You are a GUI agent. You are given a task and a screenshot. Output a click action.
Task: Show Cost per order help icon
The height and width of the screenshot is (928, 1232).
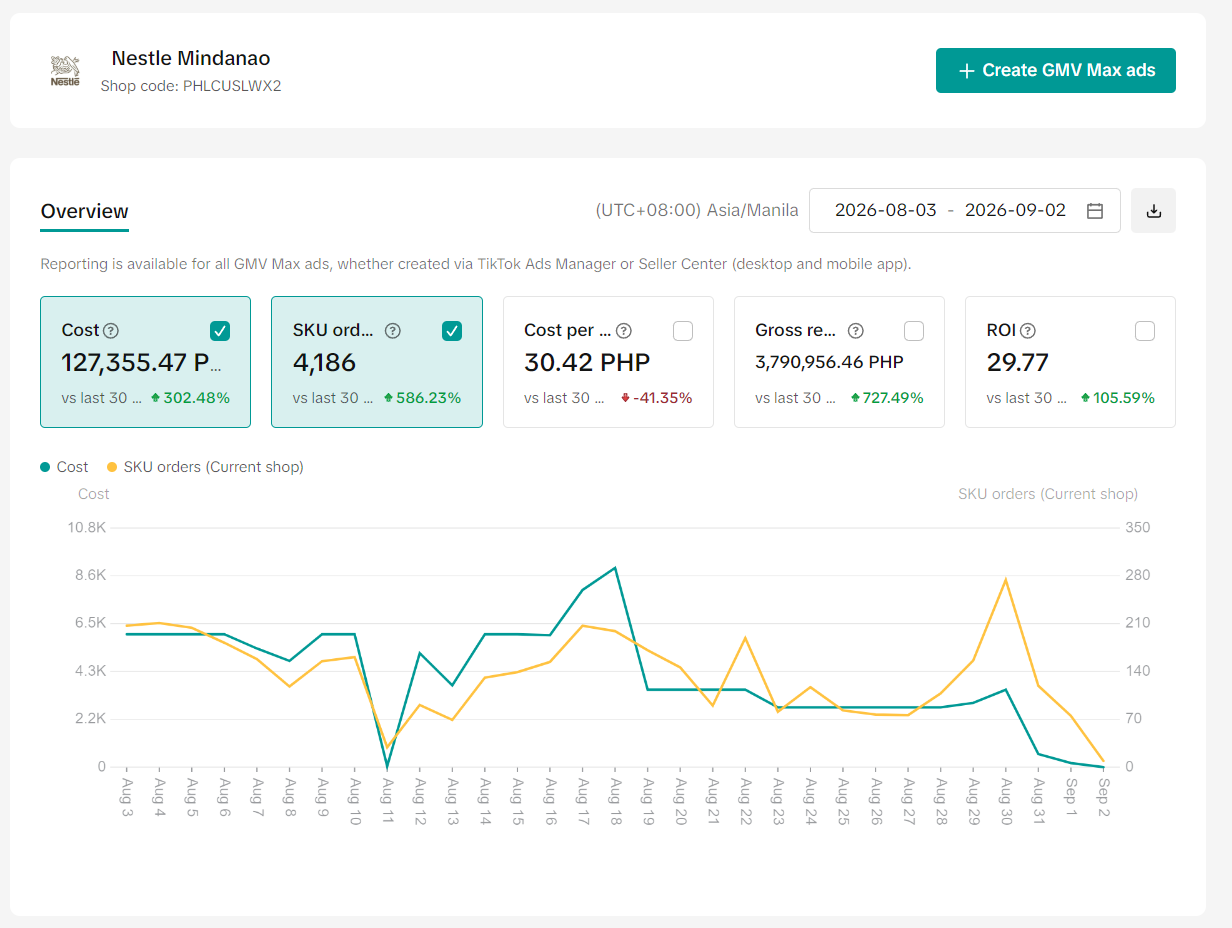tap(624, 330)
